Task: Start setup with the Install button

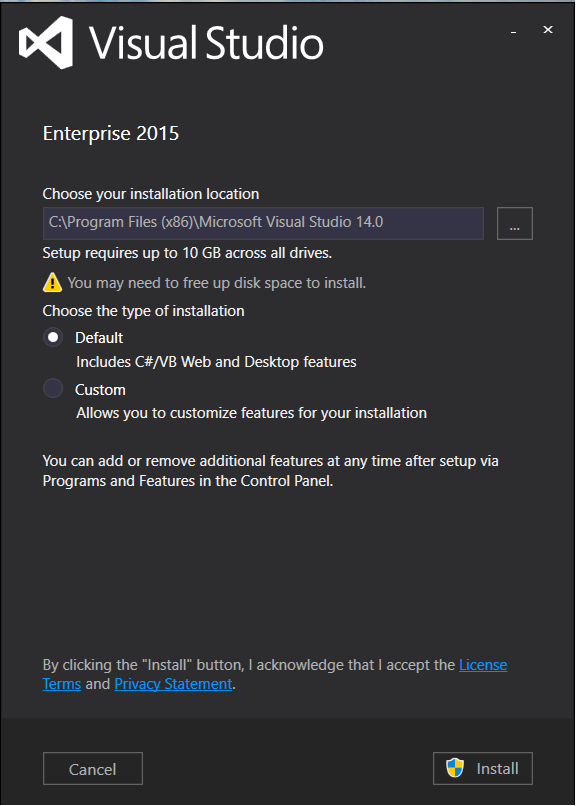Action: (x=483, y=768)
